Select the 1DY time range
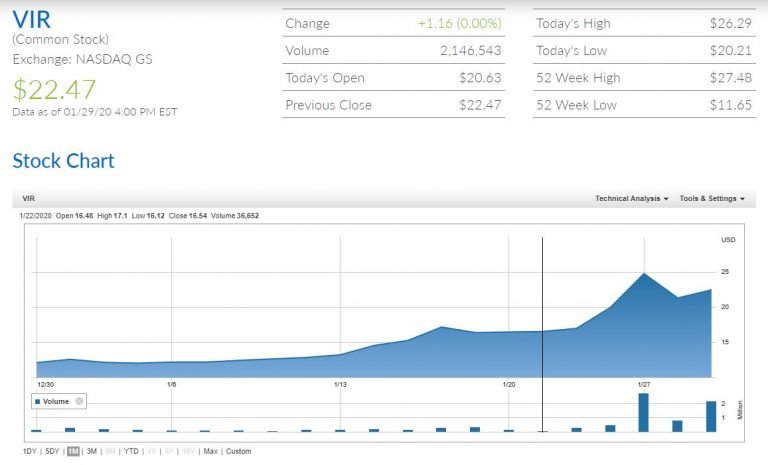Screen dimensions: 768x465 [x=29, y=451]
